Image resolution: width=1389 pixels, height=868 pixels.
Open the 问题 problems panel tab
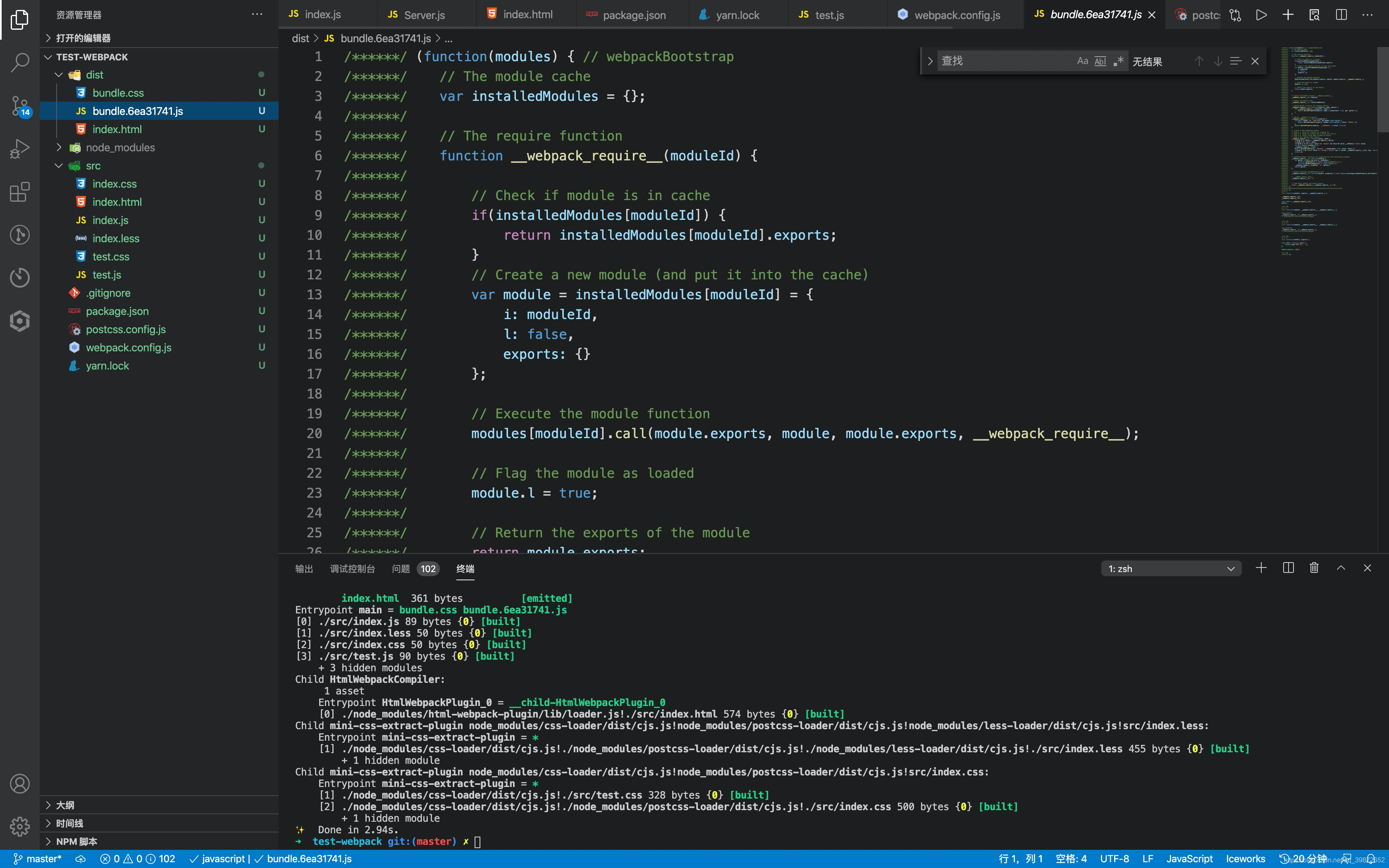[415, 568]
